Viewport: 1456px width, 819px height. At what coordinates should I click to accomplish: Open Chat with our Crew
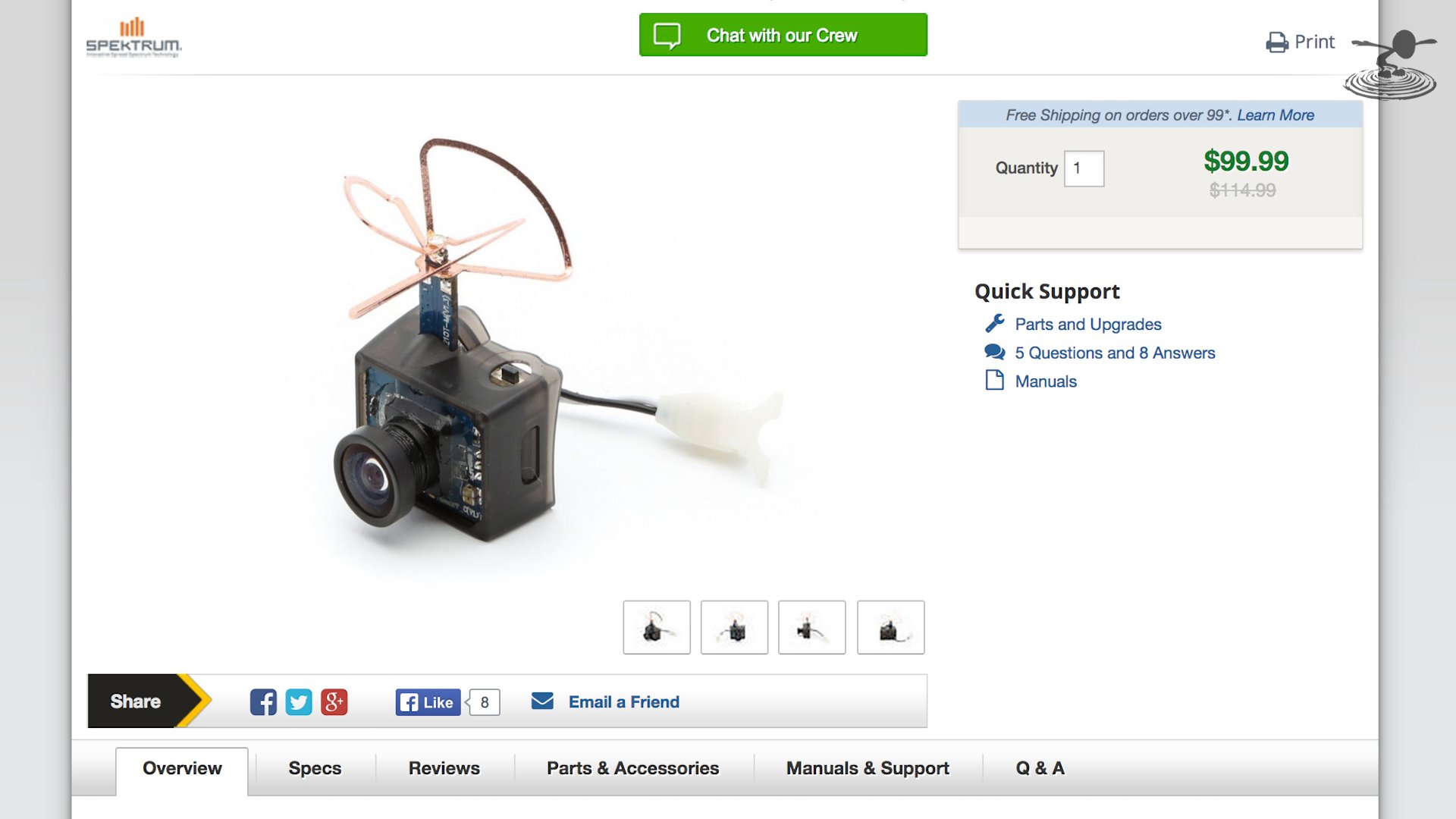[783, 35]
